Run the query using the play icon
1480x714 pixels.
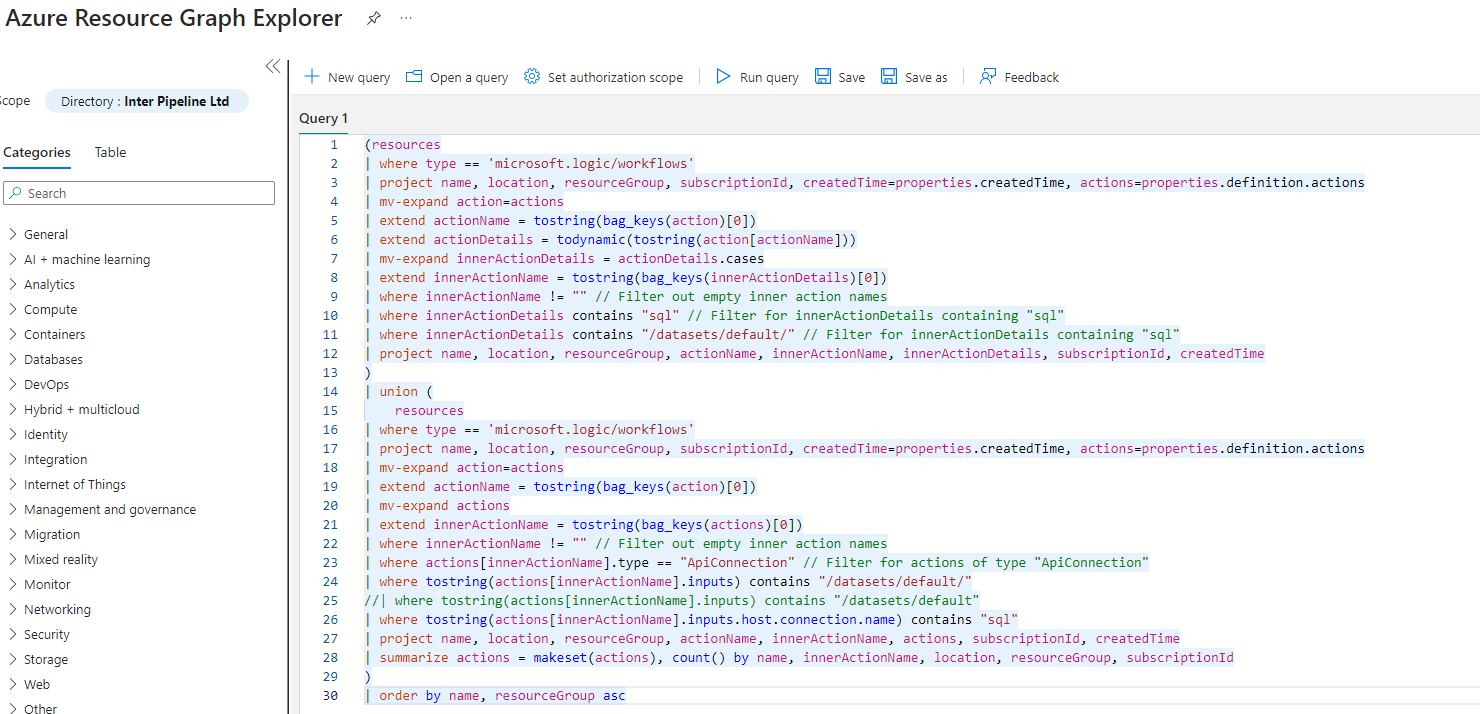[x=724, y=77]
